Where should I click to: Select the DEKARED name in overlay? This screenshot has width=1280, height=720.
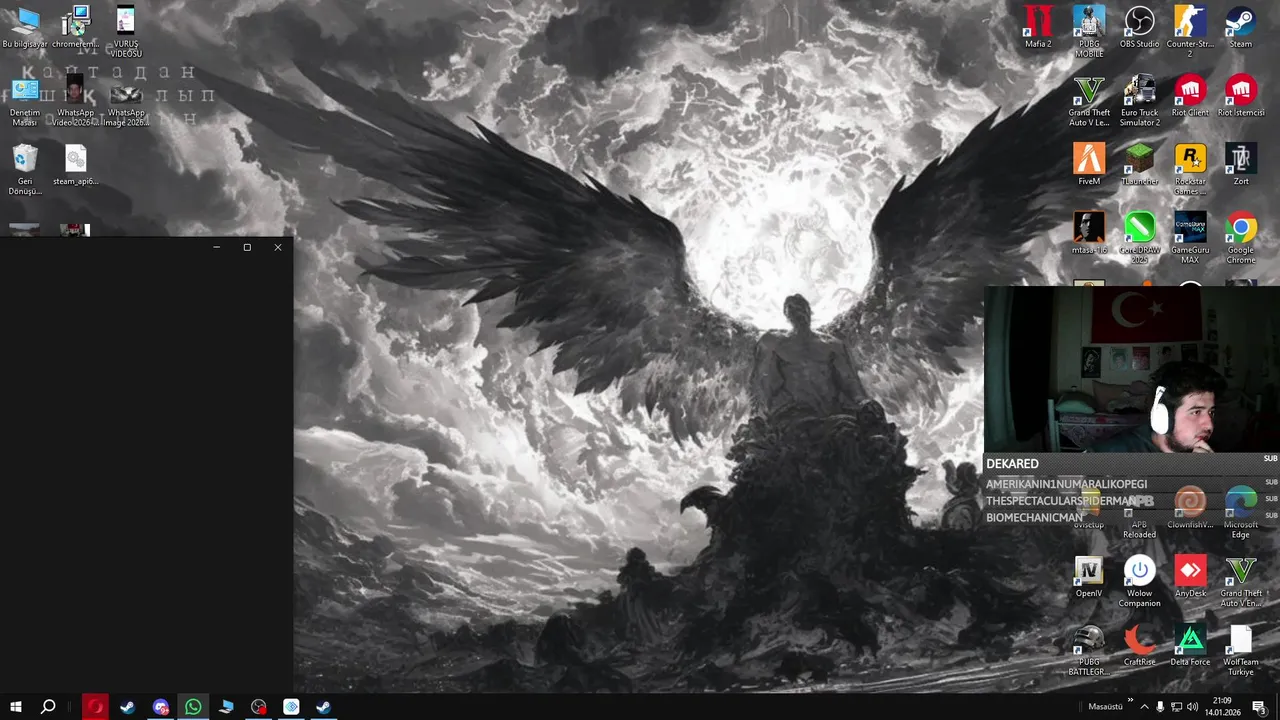1012,464
